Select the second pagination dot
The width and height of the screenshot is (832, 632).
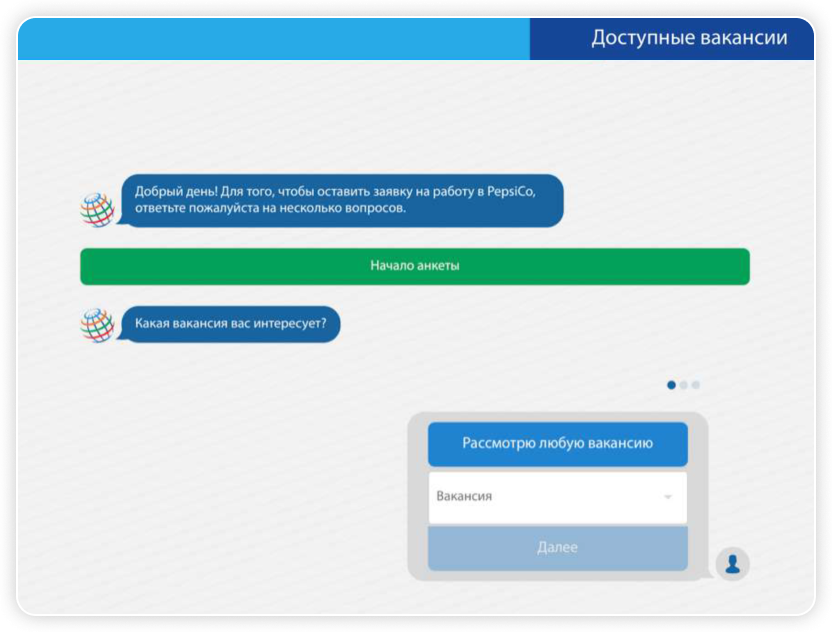point(684,384)
